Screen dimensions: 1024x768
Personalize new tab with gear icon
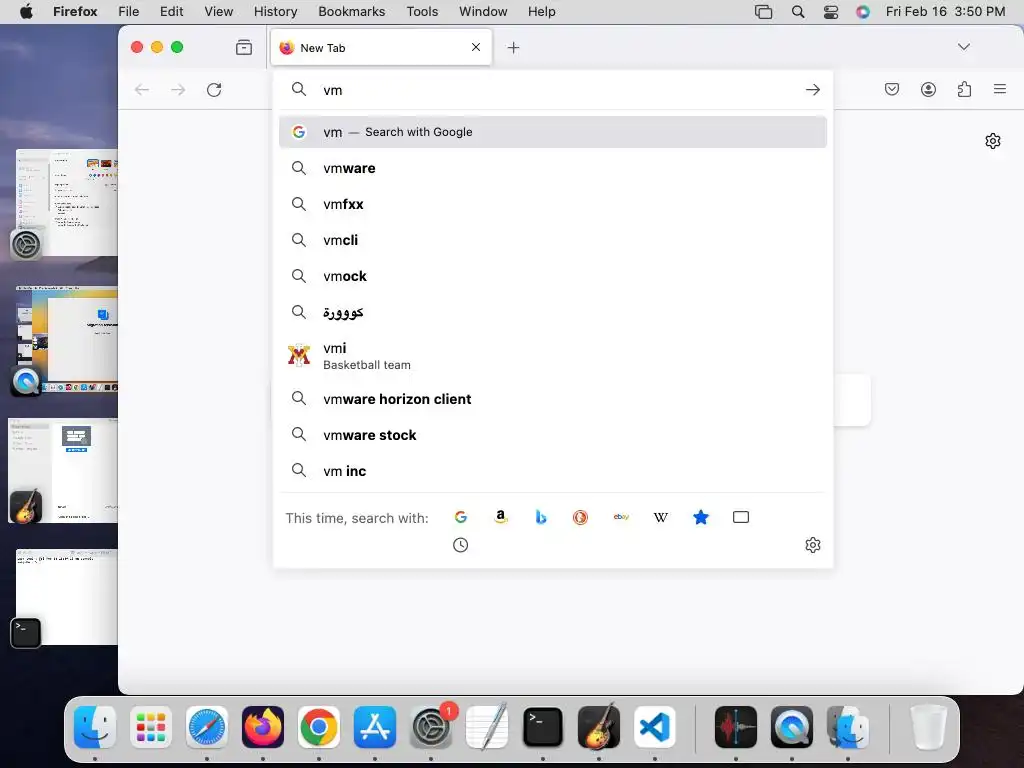pyautogui.click(x=993, y=141)
